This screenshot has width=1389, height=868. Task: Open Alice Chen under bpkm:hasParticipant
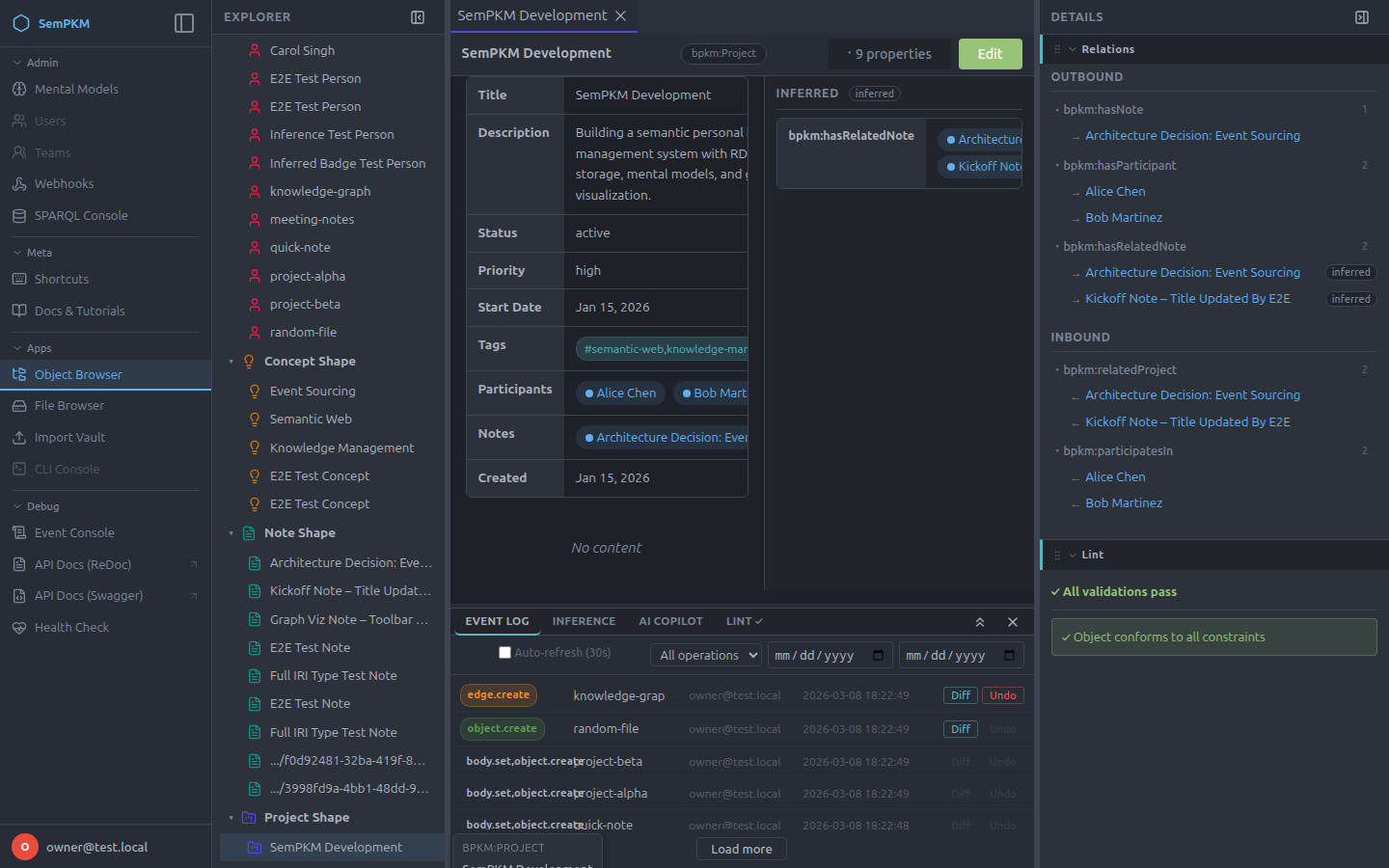pos(1115,191)
